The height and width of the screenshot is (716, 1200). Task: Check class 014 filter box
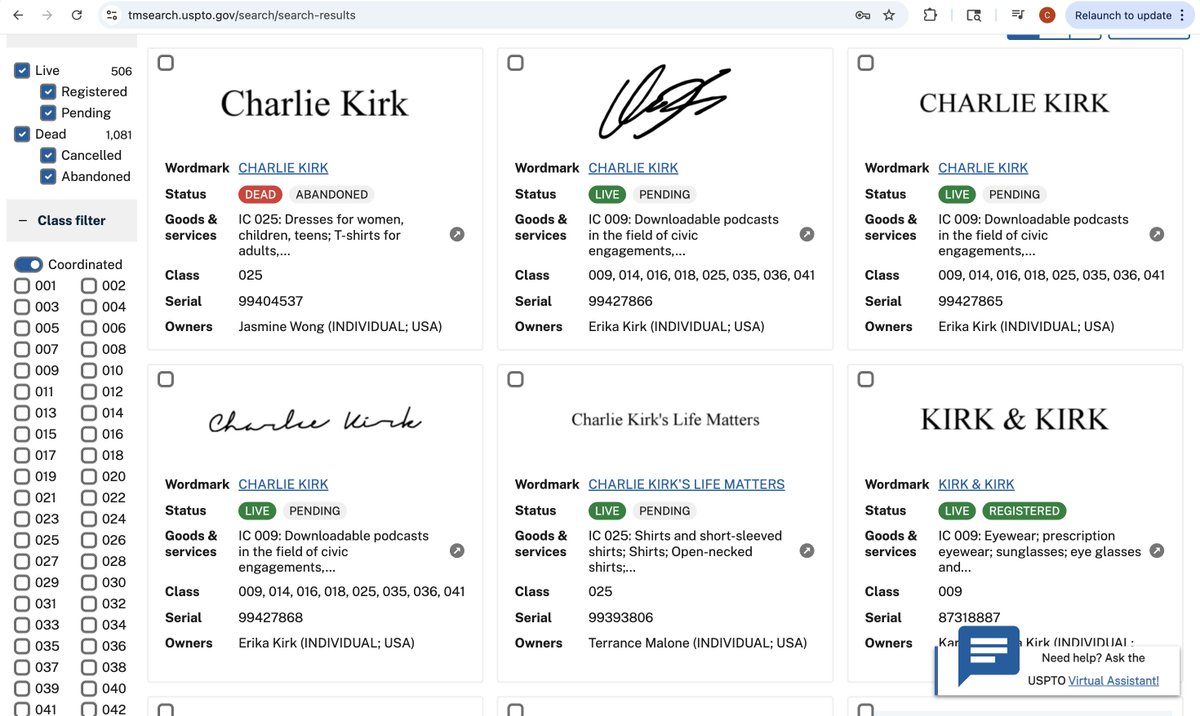(x=89, y=413)
